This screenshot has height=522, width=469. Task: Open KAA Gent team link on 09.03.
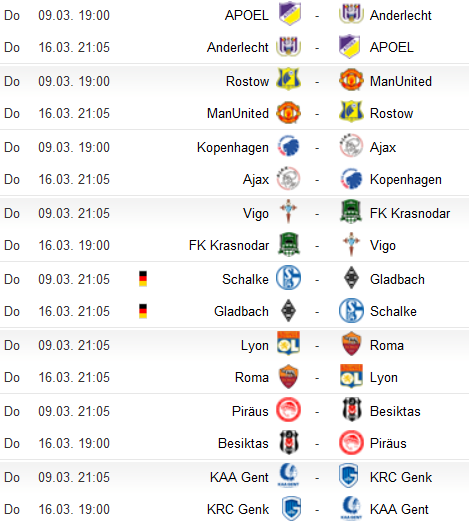[239, 477]
